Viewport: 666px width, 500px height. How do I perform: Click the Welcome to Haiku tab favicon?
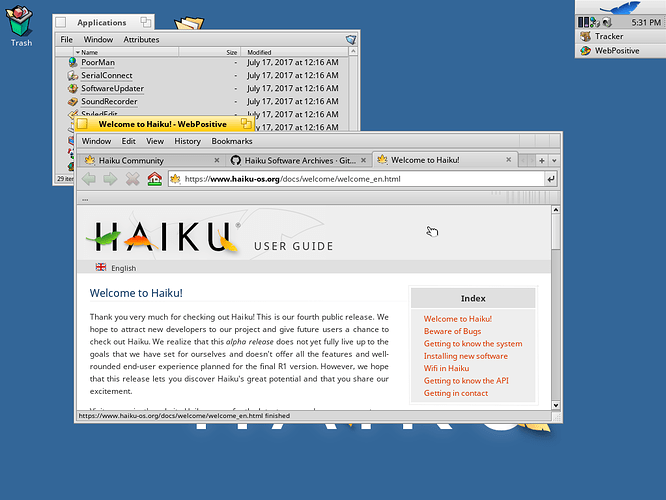click(382, 160)
